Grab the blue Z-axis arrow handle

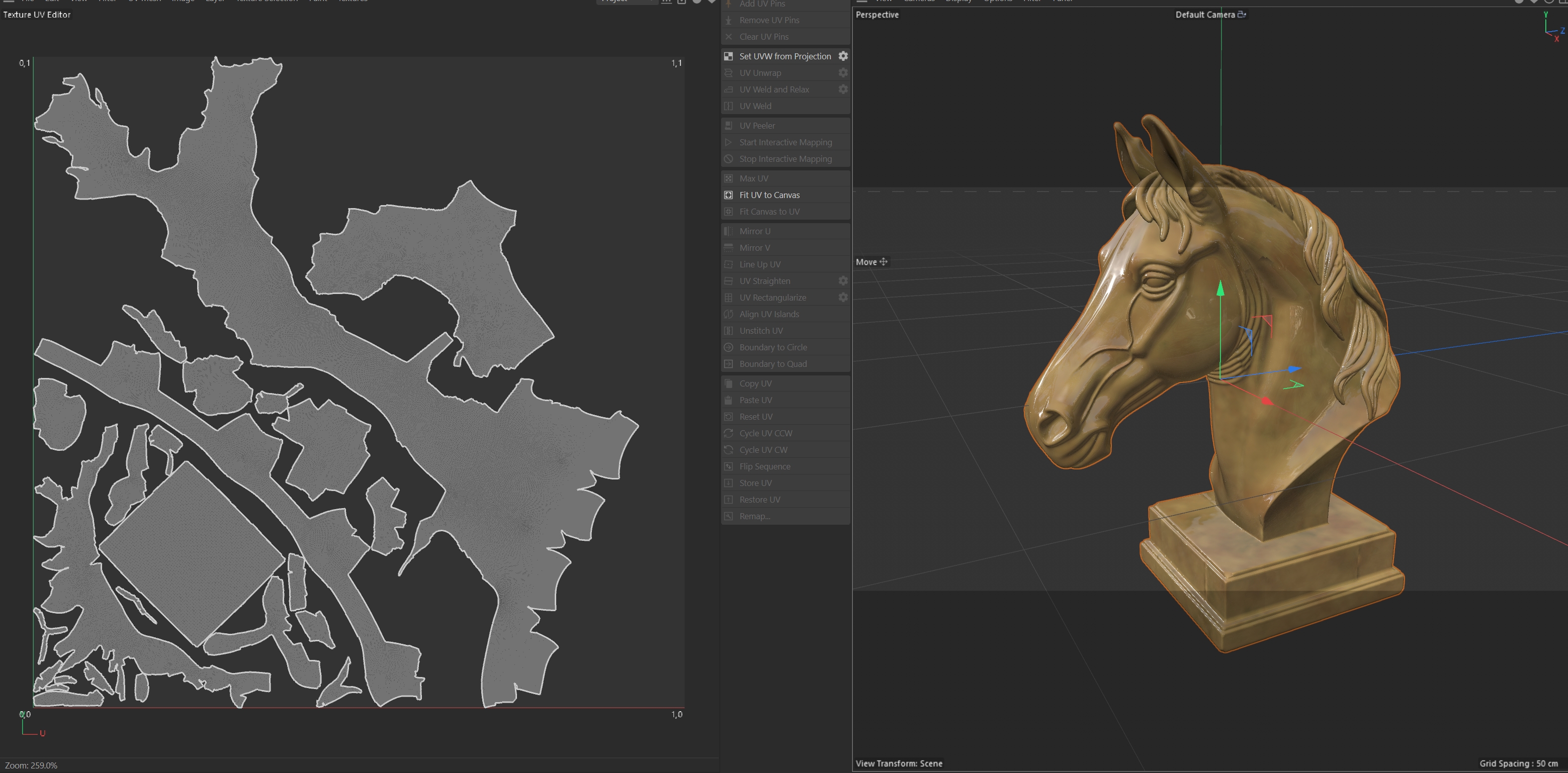(1294, 369)
